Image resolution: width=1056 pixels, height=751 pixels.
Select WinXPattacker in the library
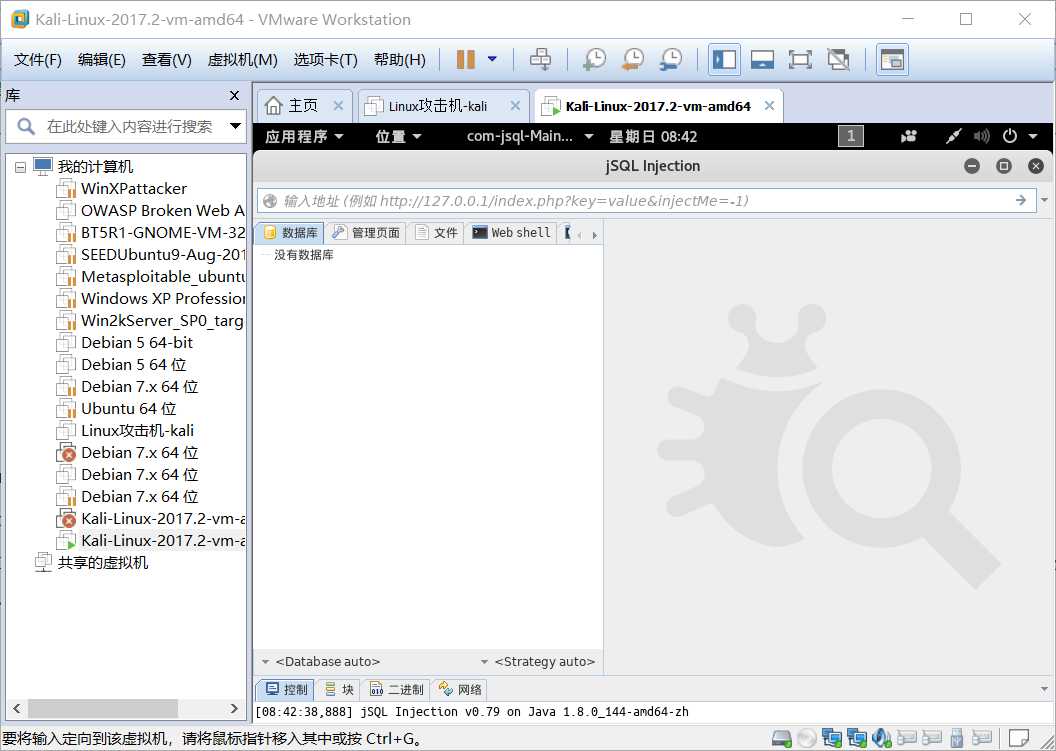coord(133,189)
